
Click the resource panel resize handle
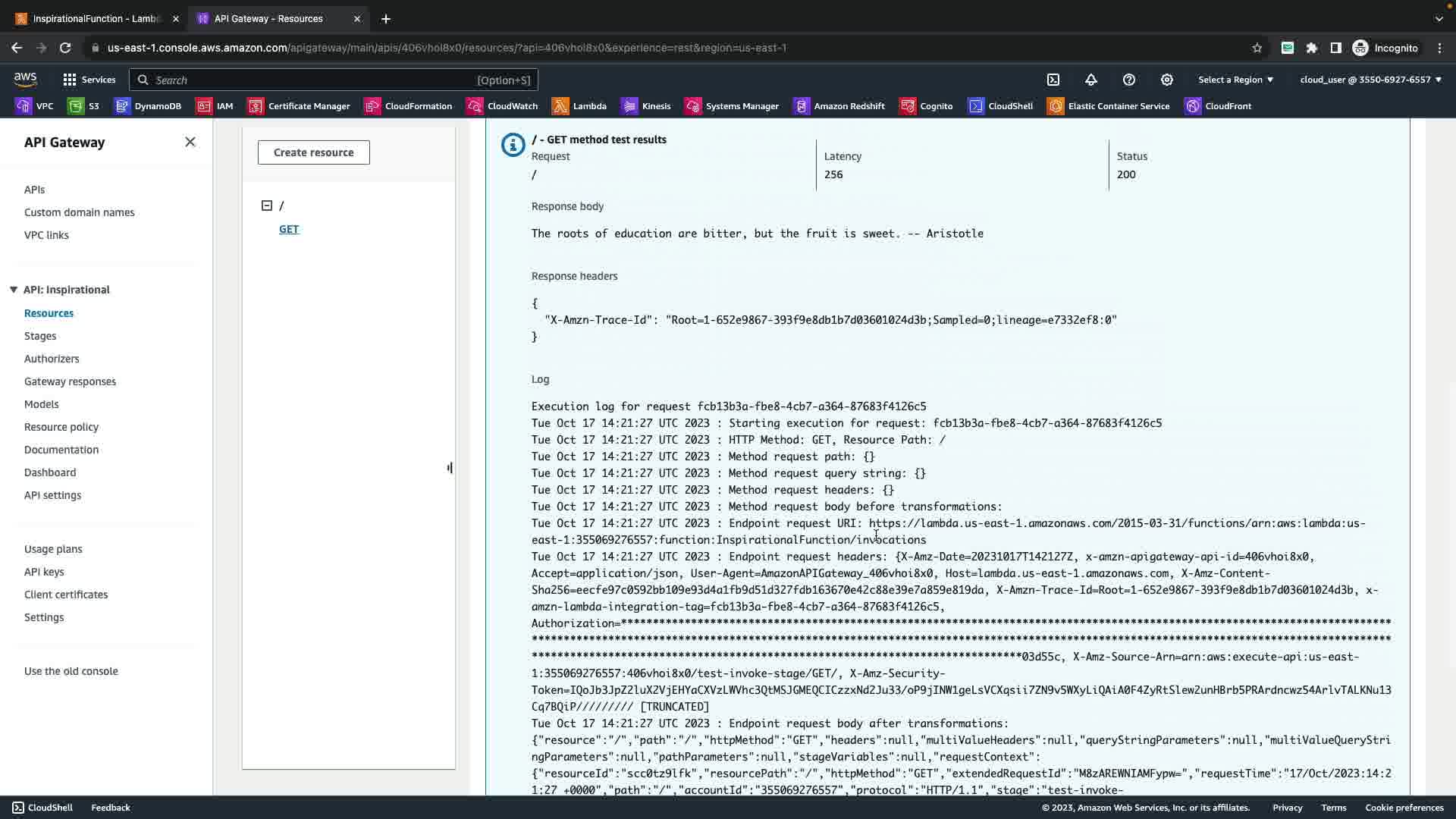point(450,468)
